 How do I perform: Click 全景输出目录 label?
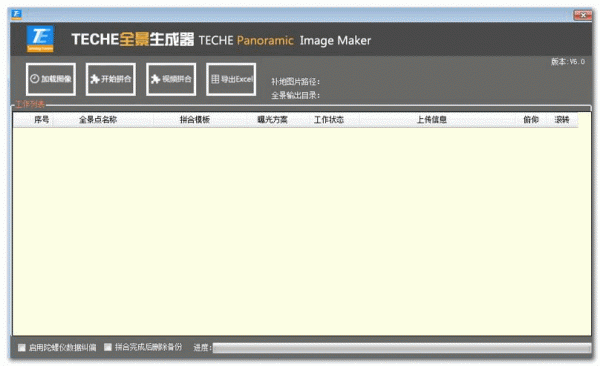[295, 95]
